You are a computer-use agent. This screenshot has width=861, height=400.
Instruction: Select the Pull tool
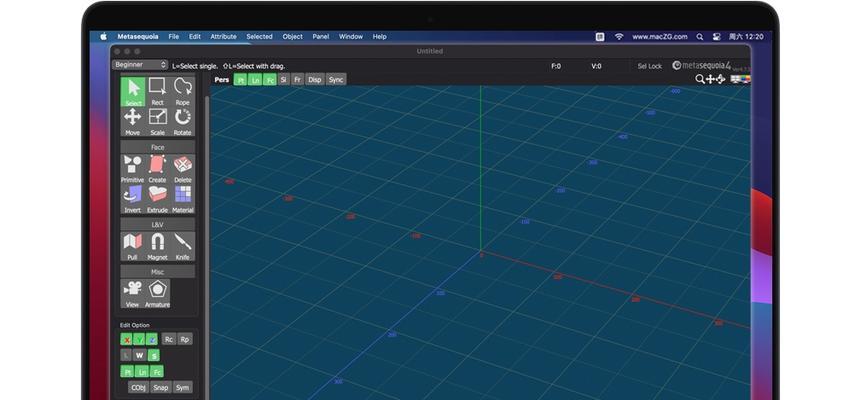point(133,246)
